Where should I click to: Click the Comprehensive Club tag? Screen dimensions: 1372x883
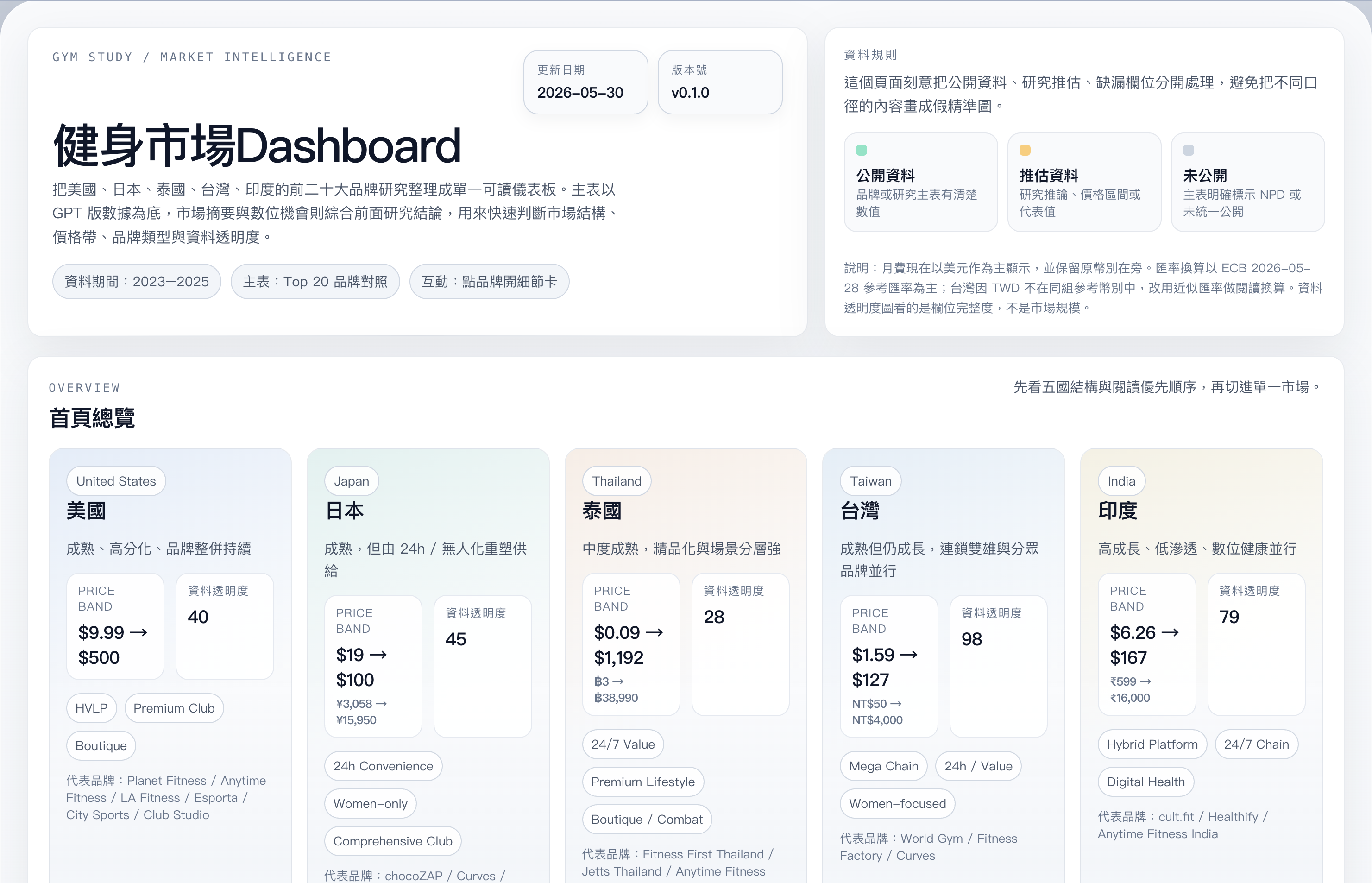393,841
